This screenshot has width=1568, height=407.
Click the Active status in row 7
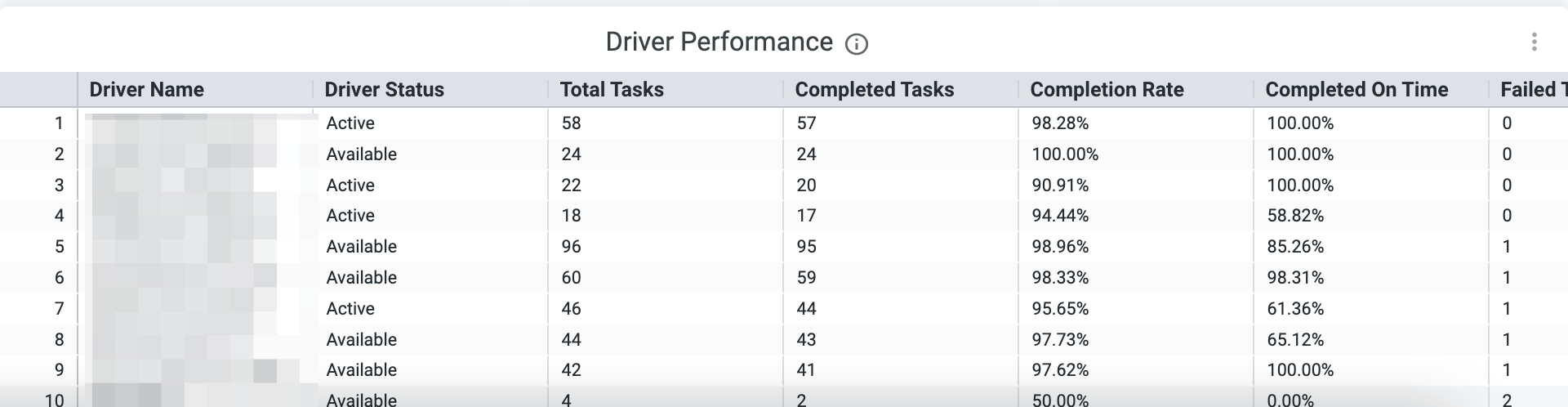tap(350, 309)
